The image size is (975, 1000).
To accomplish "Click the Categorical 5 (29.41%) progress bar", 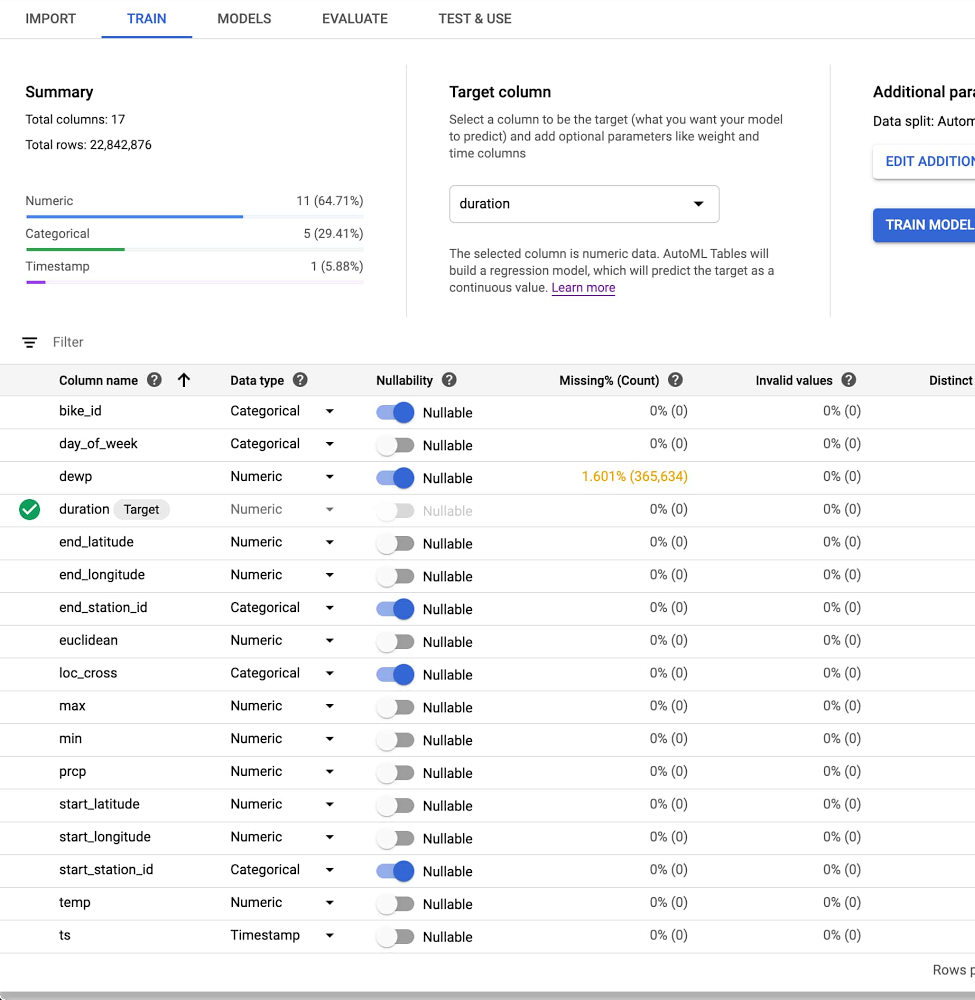I will [x=194, y=249].
